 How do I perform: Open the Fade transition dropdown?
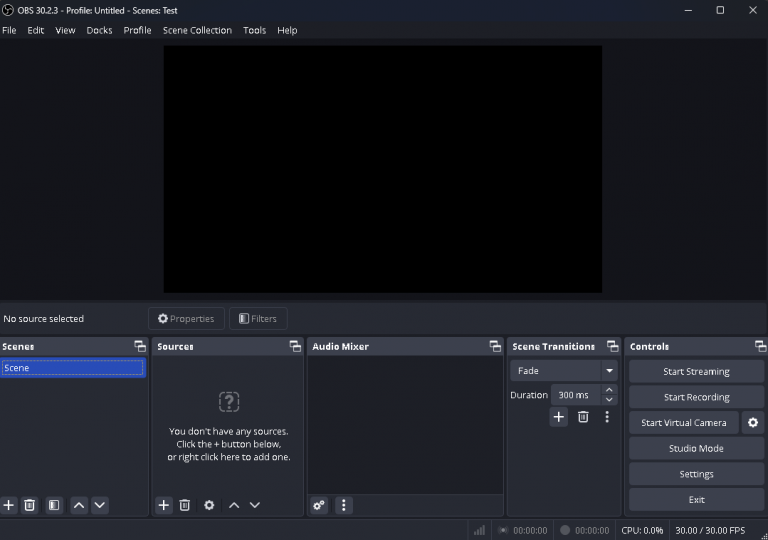point(564,371)
